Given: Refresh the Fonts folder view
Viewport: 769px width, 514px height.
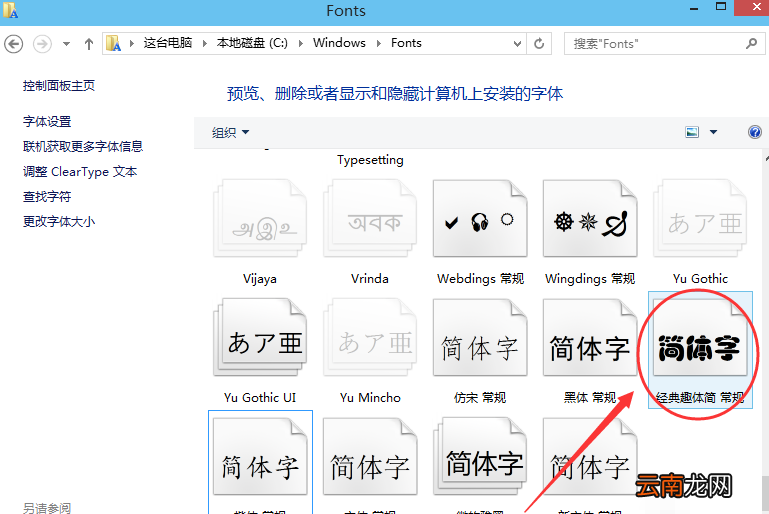Looking at the screenshot, I should coord(539,44).
